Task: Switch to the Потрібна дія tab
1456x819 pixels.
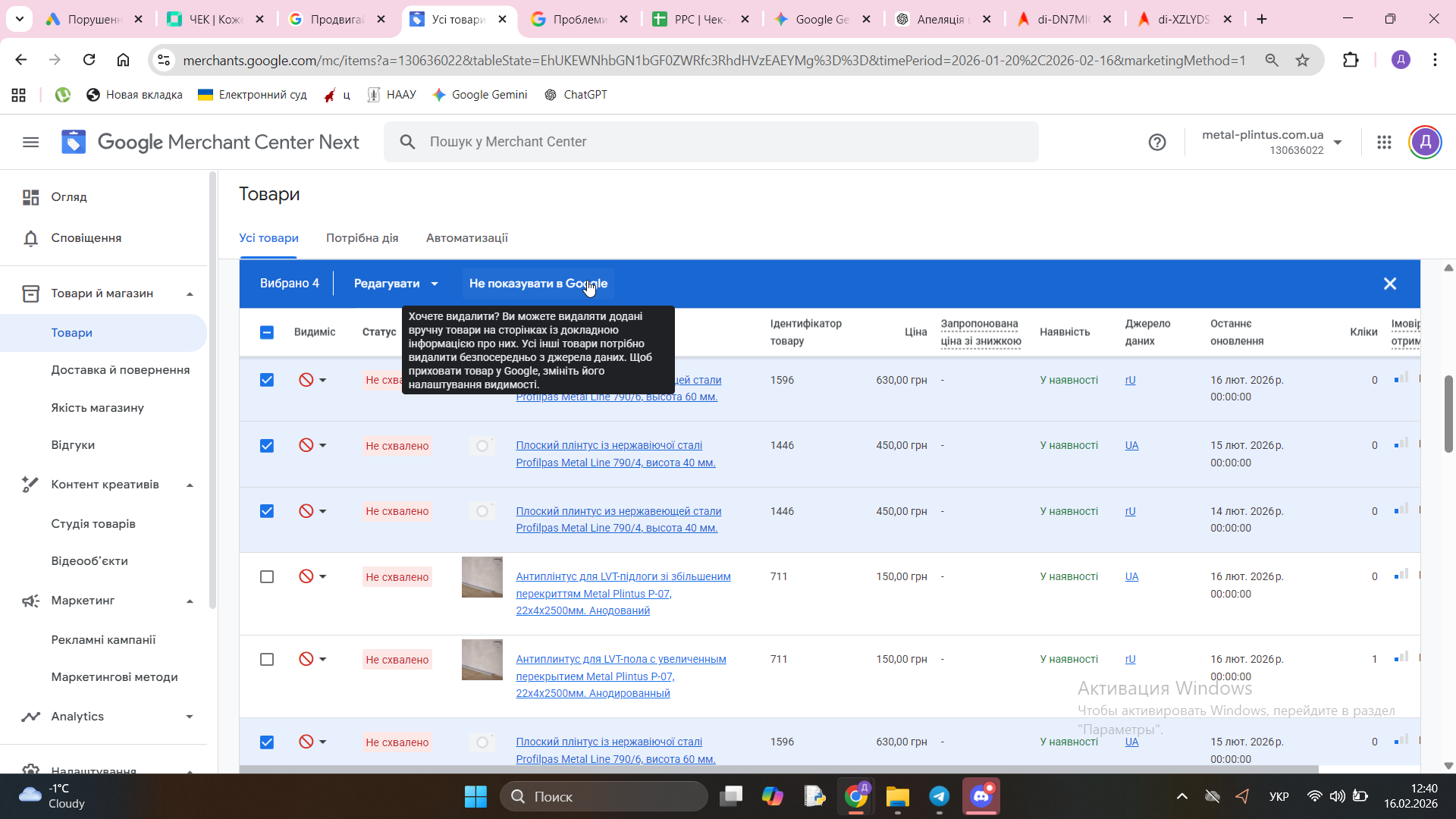Action: point(362,238)
